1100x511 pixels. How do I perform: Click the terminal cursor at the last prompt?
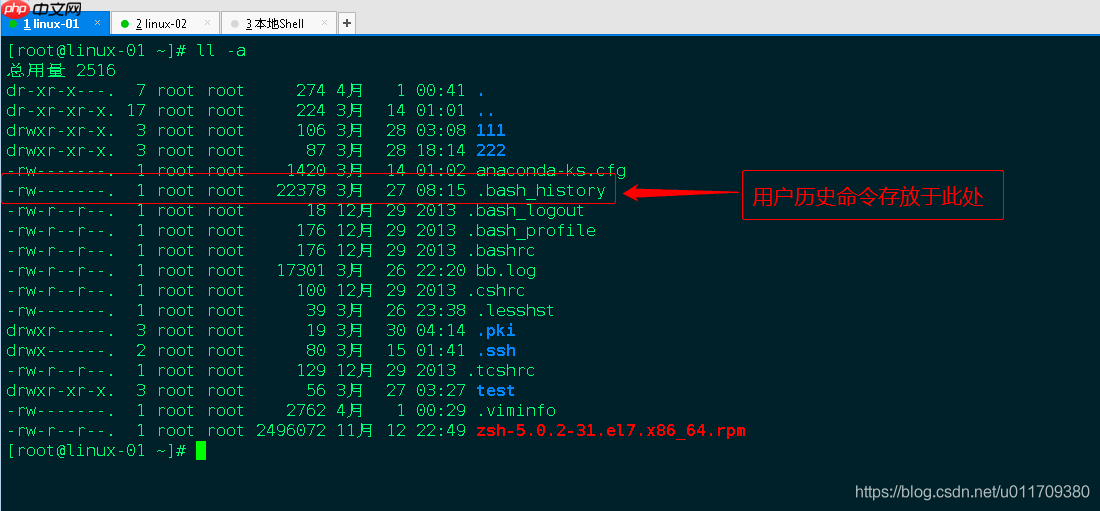click(201, 451)
